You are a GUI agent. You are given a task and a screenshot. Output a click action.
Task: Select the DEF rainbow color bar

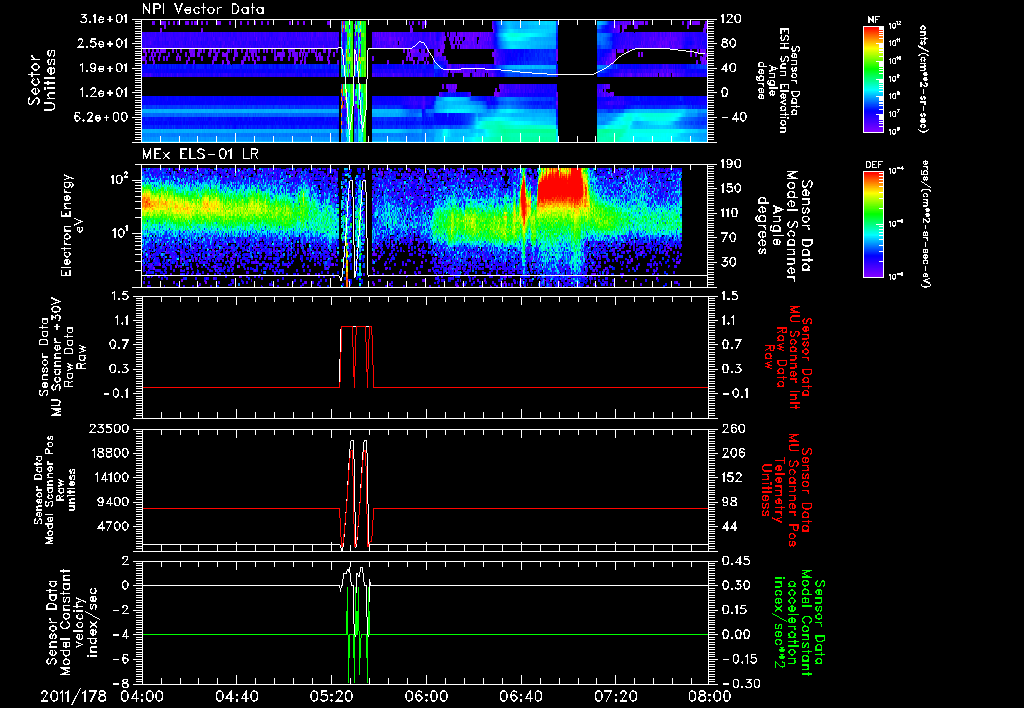(873, 224)
